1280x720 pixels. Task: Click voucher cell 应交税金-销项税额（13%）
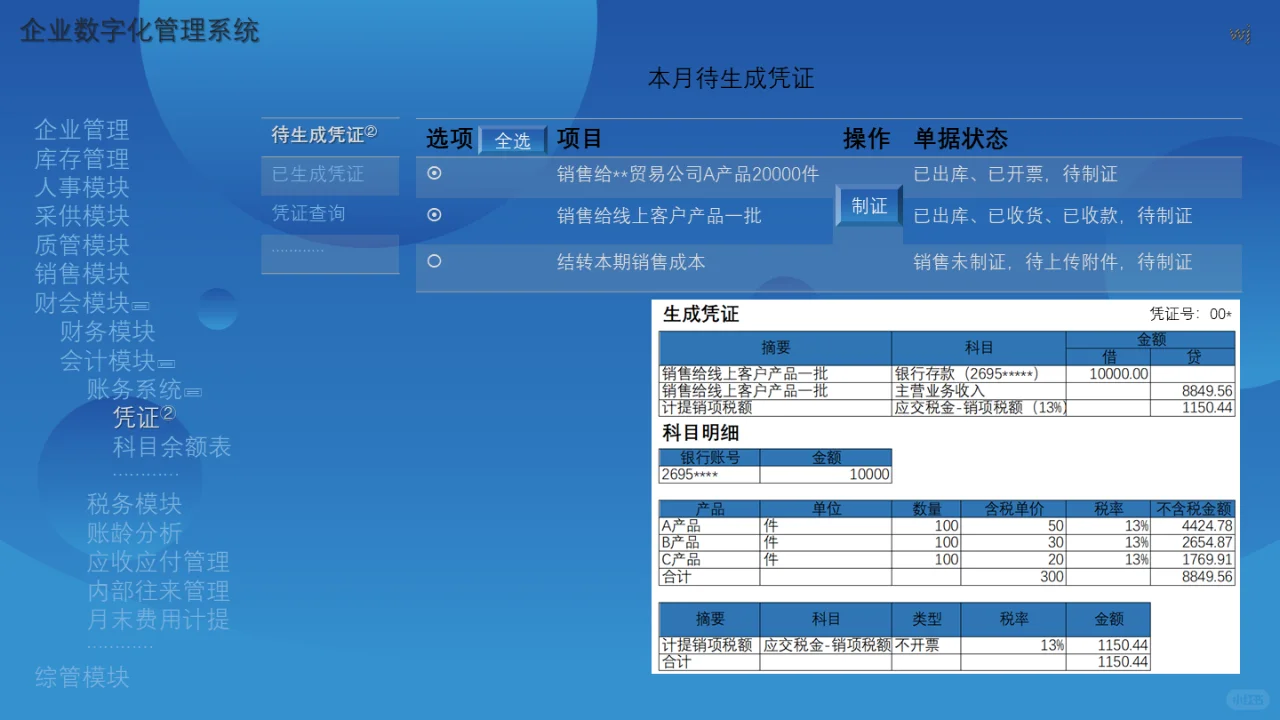point(978,408)
